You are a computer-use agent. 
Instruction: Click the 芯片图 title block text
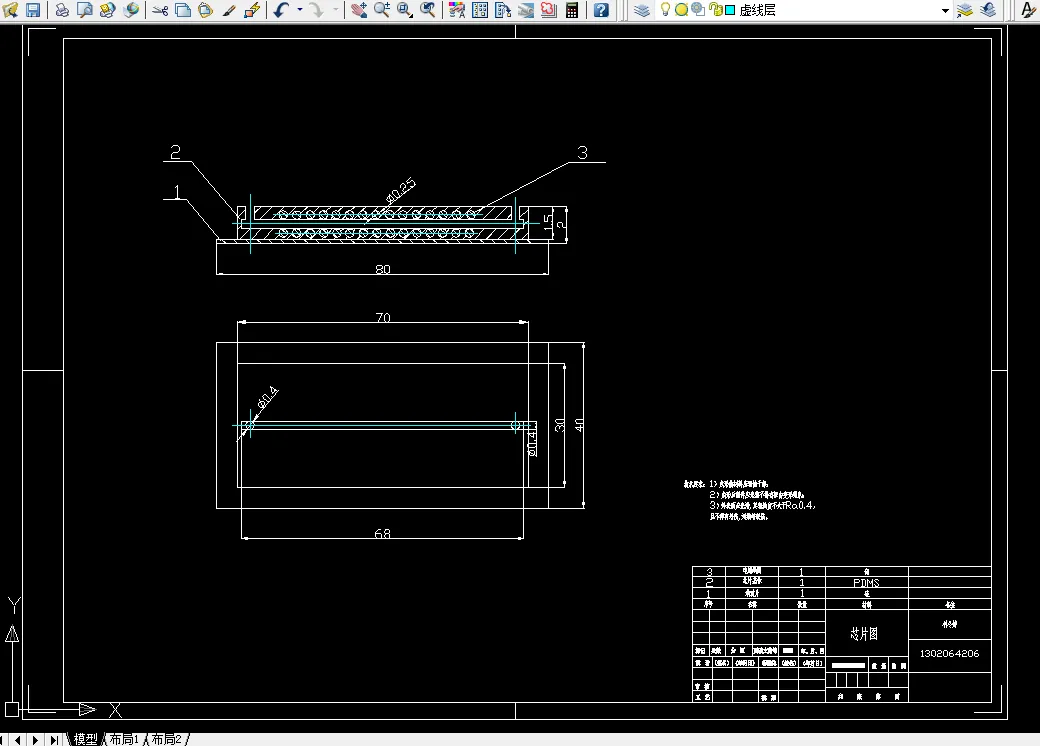point(864,633)
